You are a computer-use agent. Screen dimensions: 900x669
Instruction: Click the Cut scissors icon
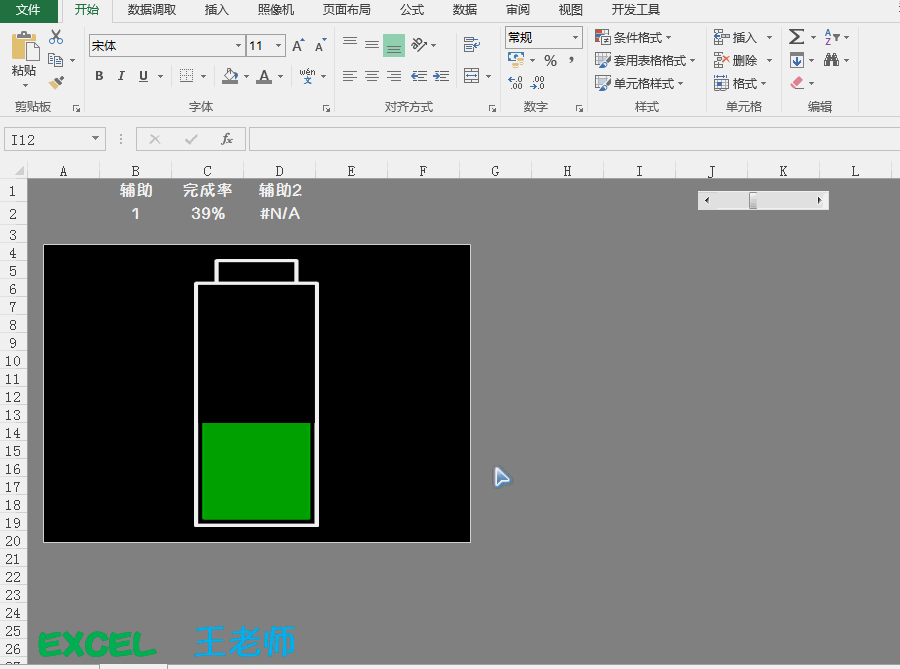pos(56,37)
